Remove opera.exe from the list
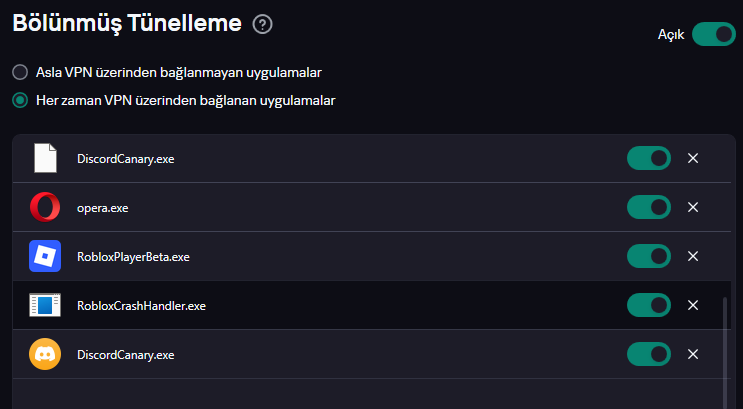This screenshot has height=409, width=743. tap(693, 208)
